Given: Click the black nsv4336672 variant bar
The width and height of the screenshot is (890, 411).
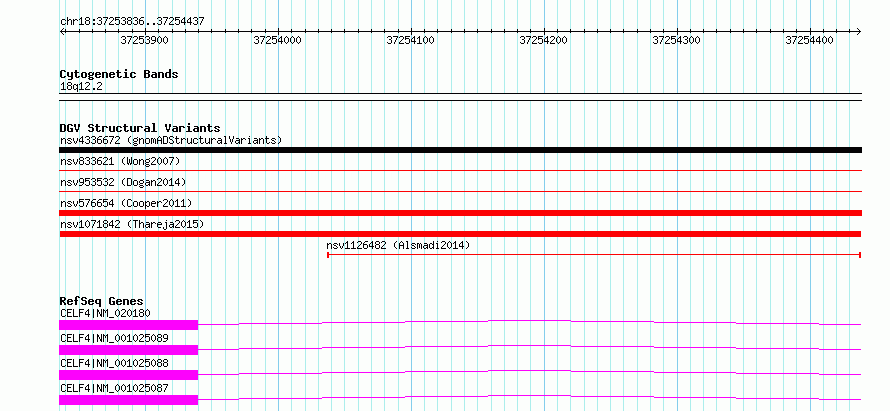Looking at the screenshot, I should pyautogui.click(x=460, y=150).
